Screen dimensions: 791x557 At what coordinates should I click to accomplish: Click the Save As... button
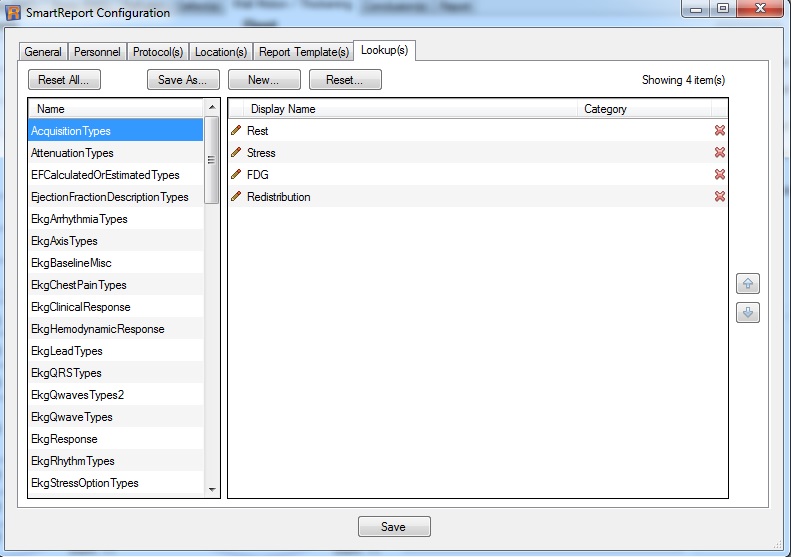click(183, 80)
